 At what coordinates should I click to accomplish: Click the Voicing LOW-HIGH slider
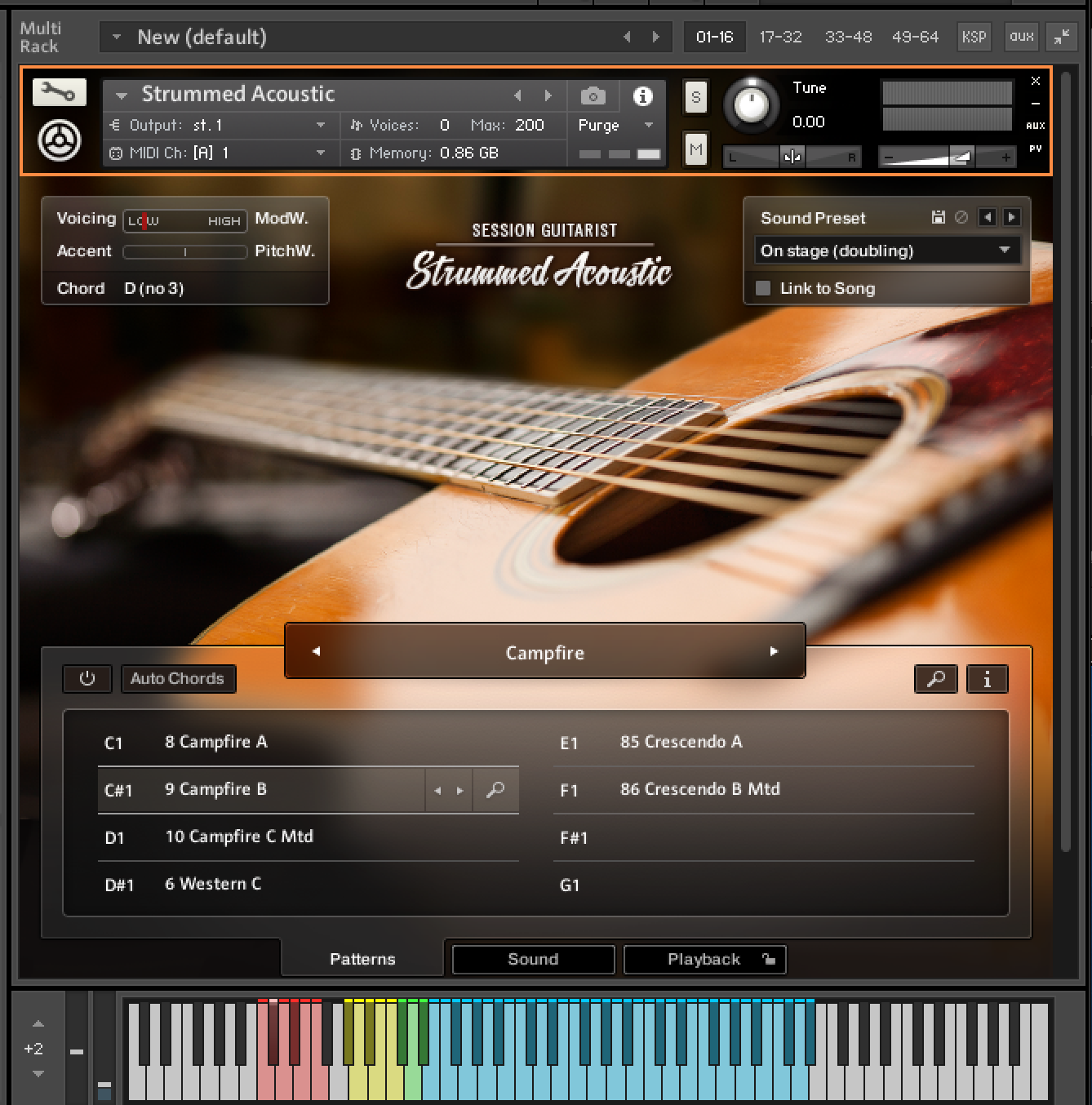[184, 220]
